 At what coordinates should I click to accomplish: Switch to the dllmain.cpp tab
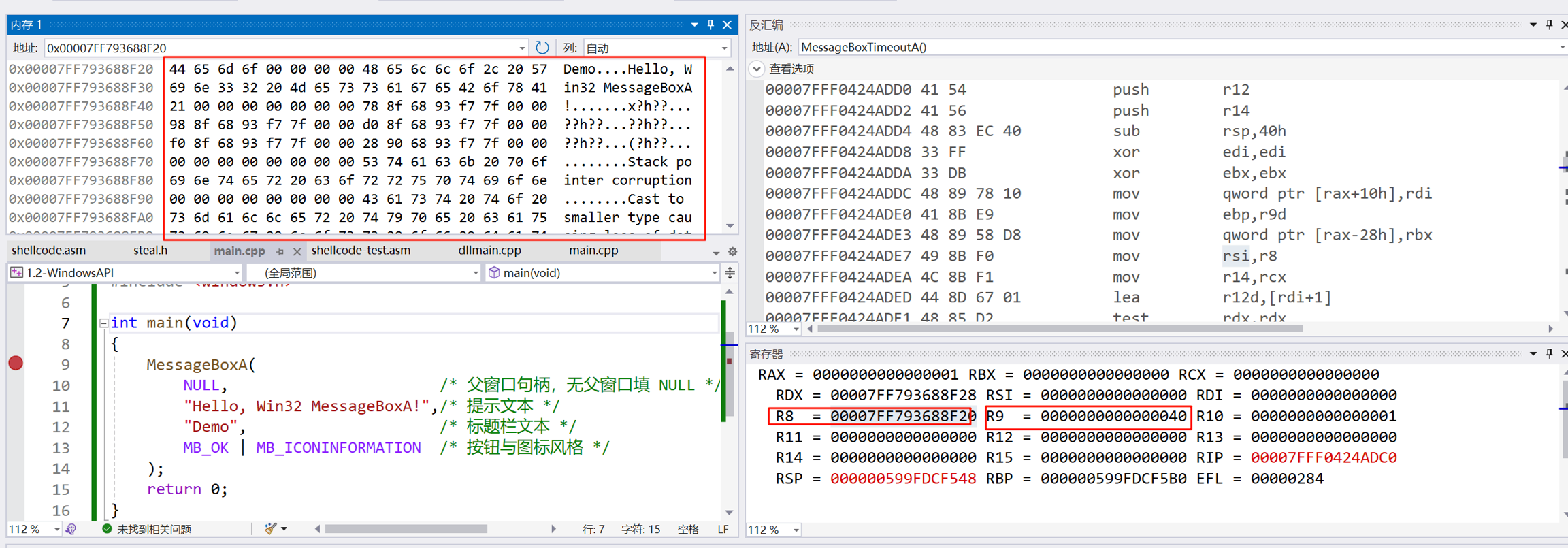[x=489, y=251]
